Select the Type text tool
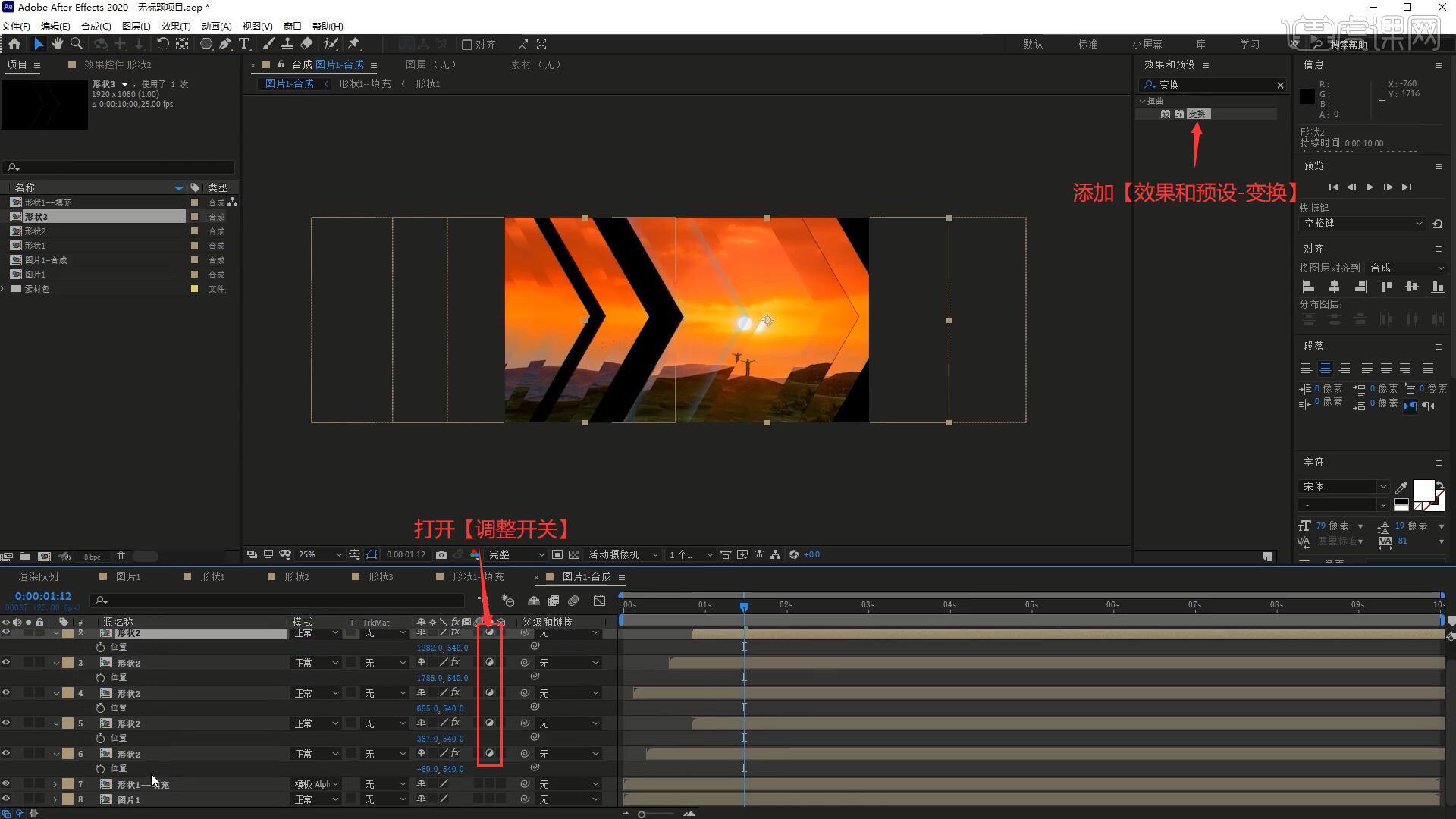 coord(244,44)
